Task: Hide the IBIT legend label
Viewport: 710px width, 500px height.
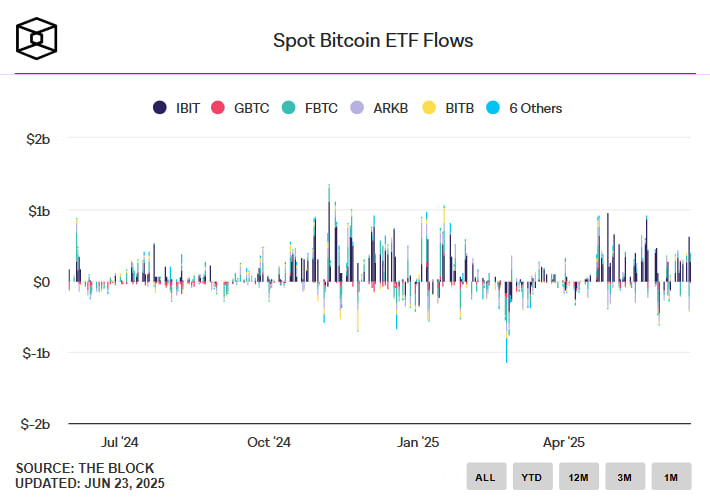Action: (x=188, y=108)
